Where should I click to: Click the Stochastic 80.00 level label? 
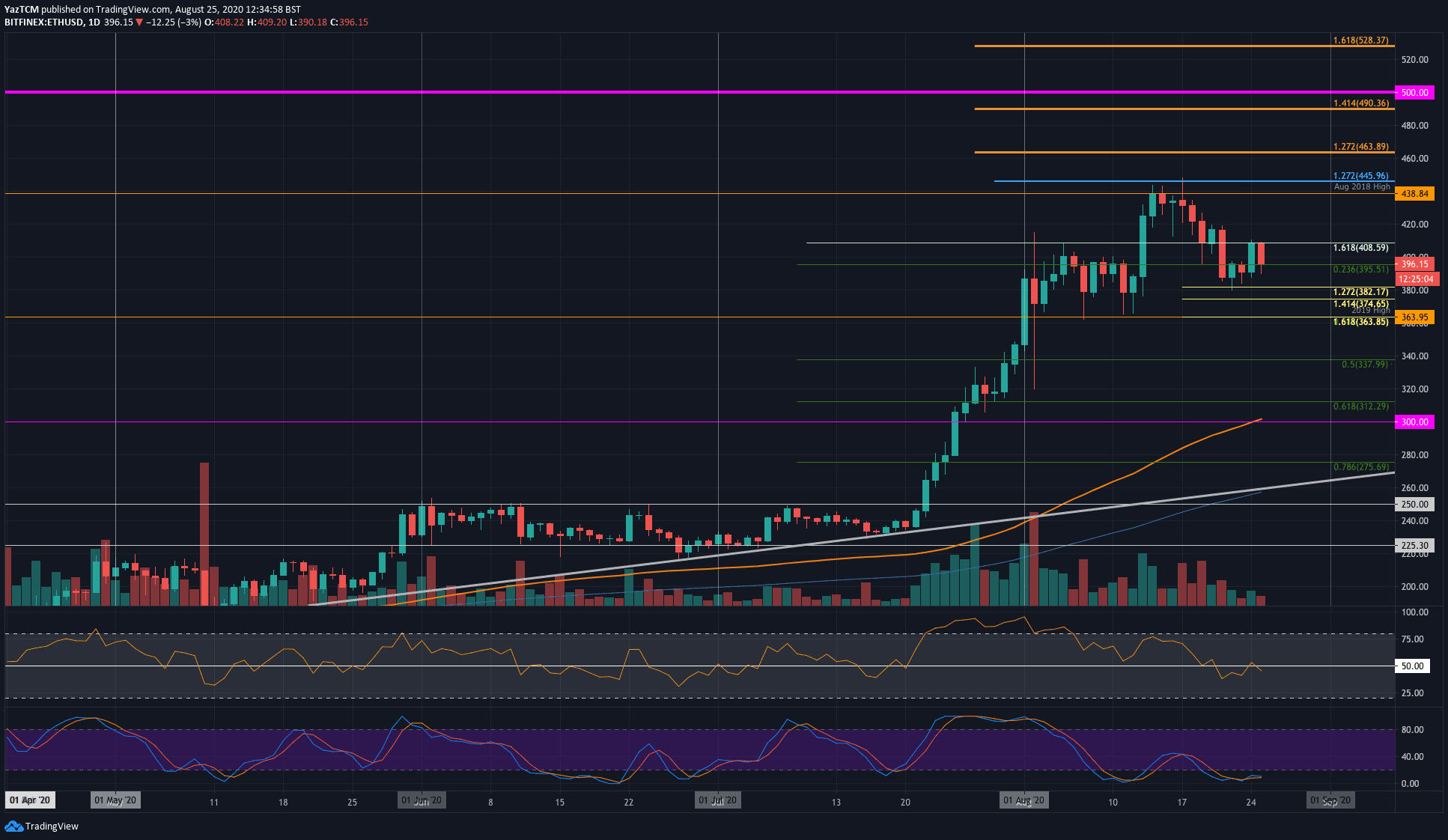1412,729
